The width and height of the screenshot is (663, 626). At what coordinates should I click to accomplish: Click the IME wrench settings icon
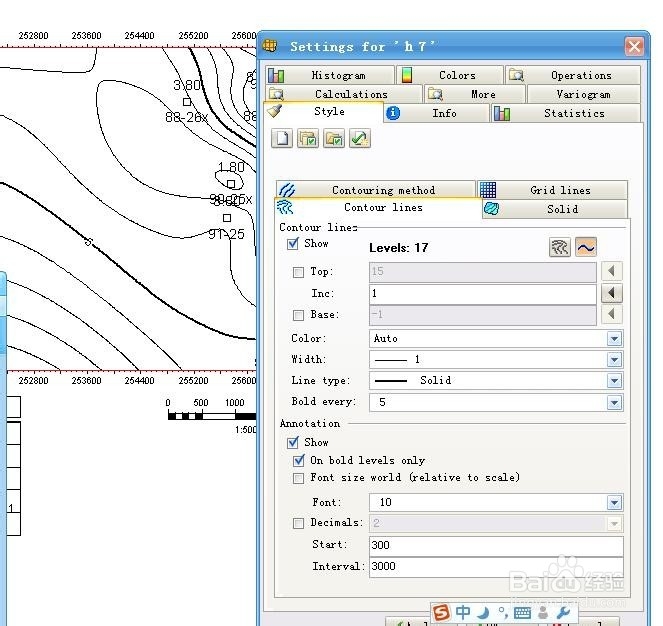(x=563, y=612)
